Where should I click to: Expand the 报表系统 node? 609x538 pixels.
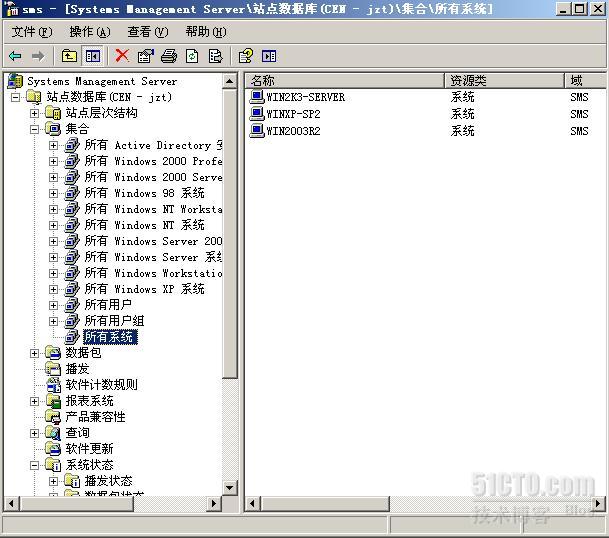coord(35,401)
